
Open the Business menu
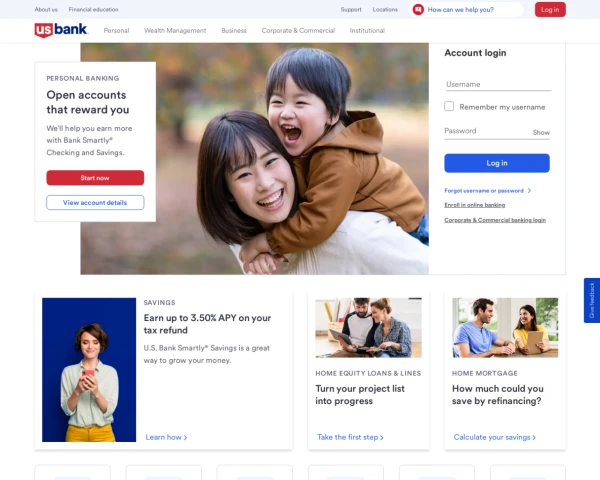234,31
